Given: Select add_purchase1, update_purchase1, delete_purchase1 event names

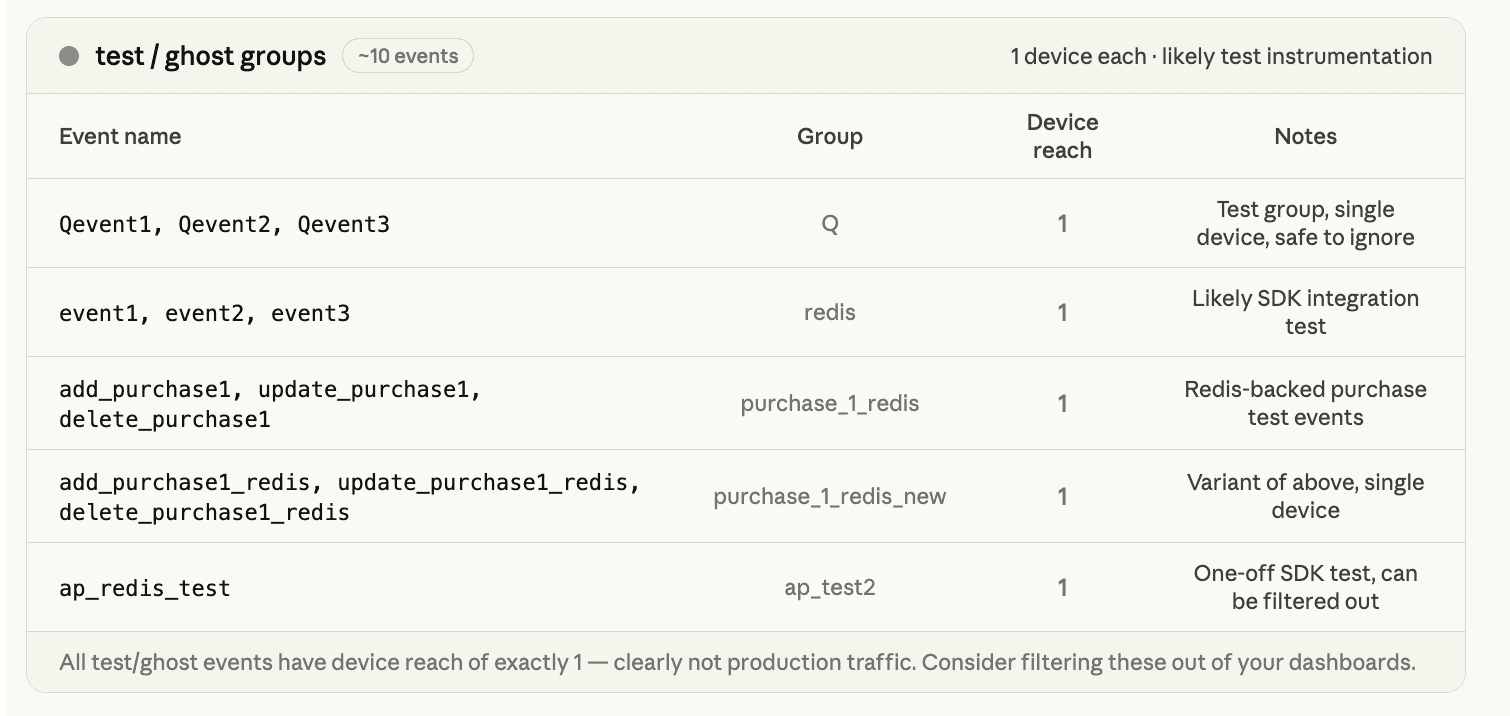Looking at the screenshot, I should click(270, 403).
